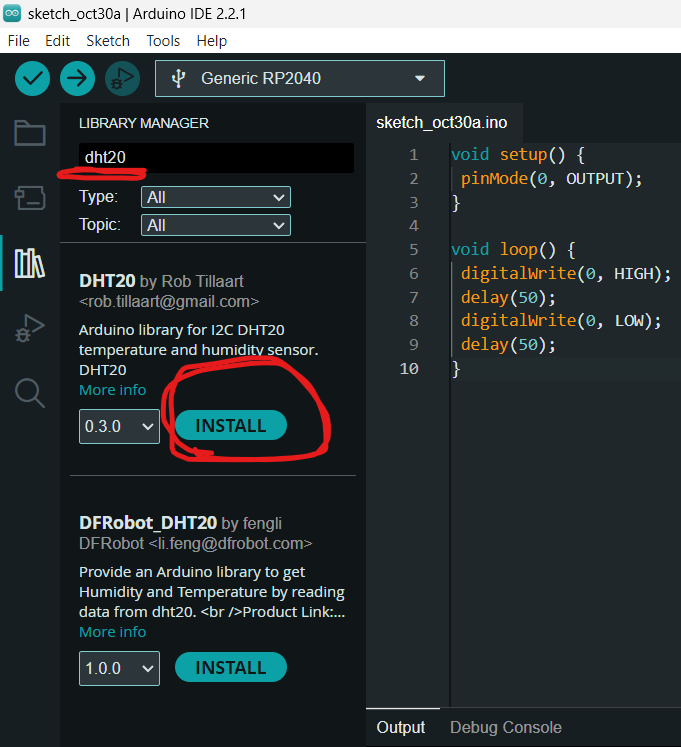
Task: Open the Edit menu
Action: [57, 41]
